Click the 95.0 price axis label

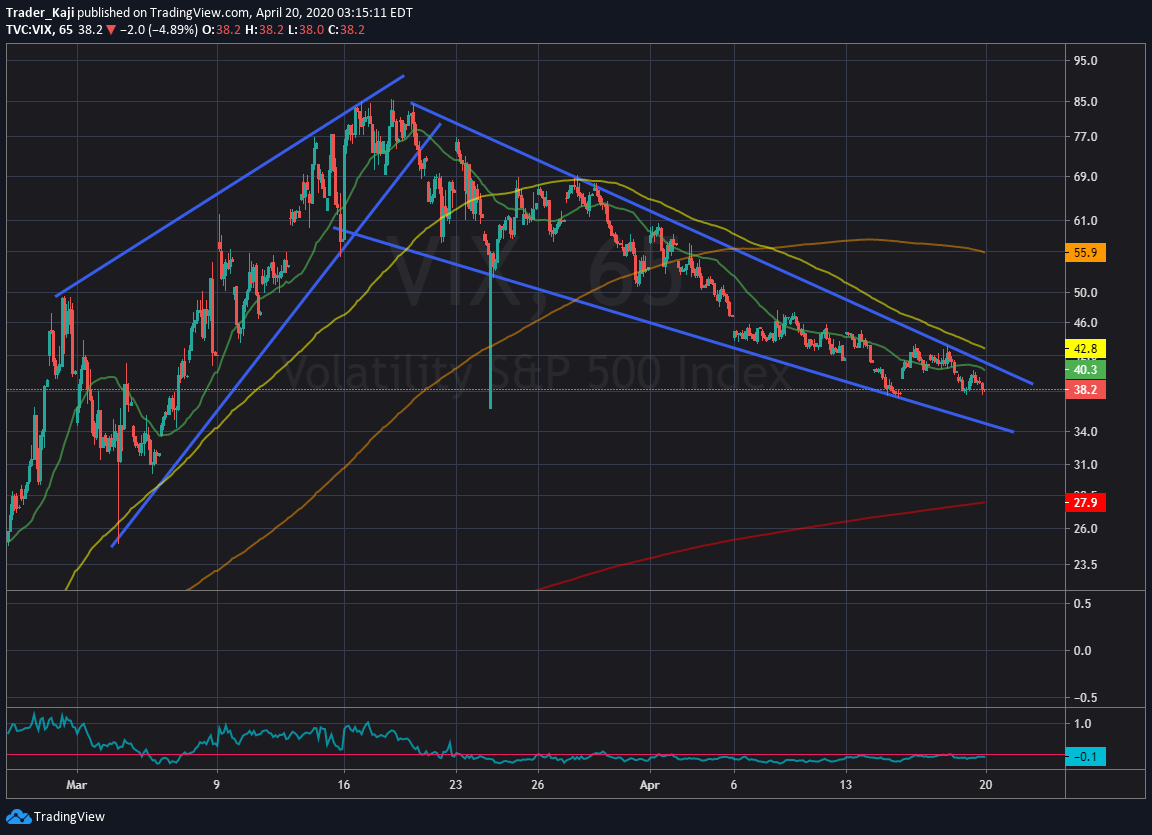(x=1085, y=61)
